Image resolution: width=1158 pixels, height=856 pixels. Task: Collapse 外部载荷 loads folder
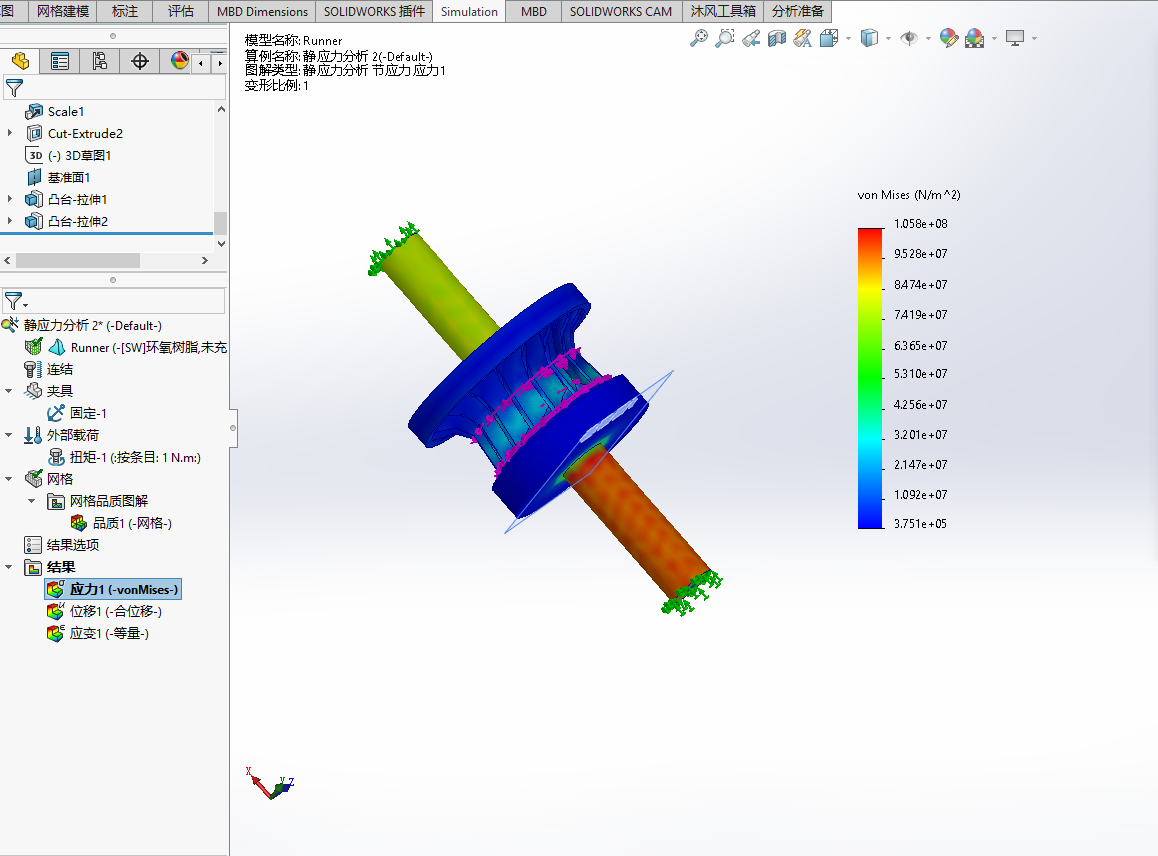(9, 435)
